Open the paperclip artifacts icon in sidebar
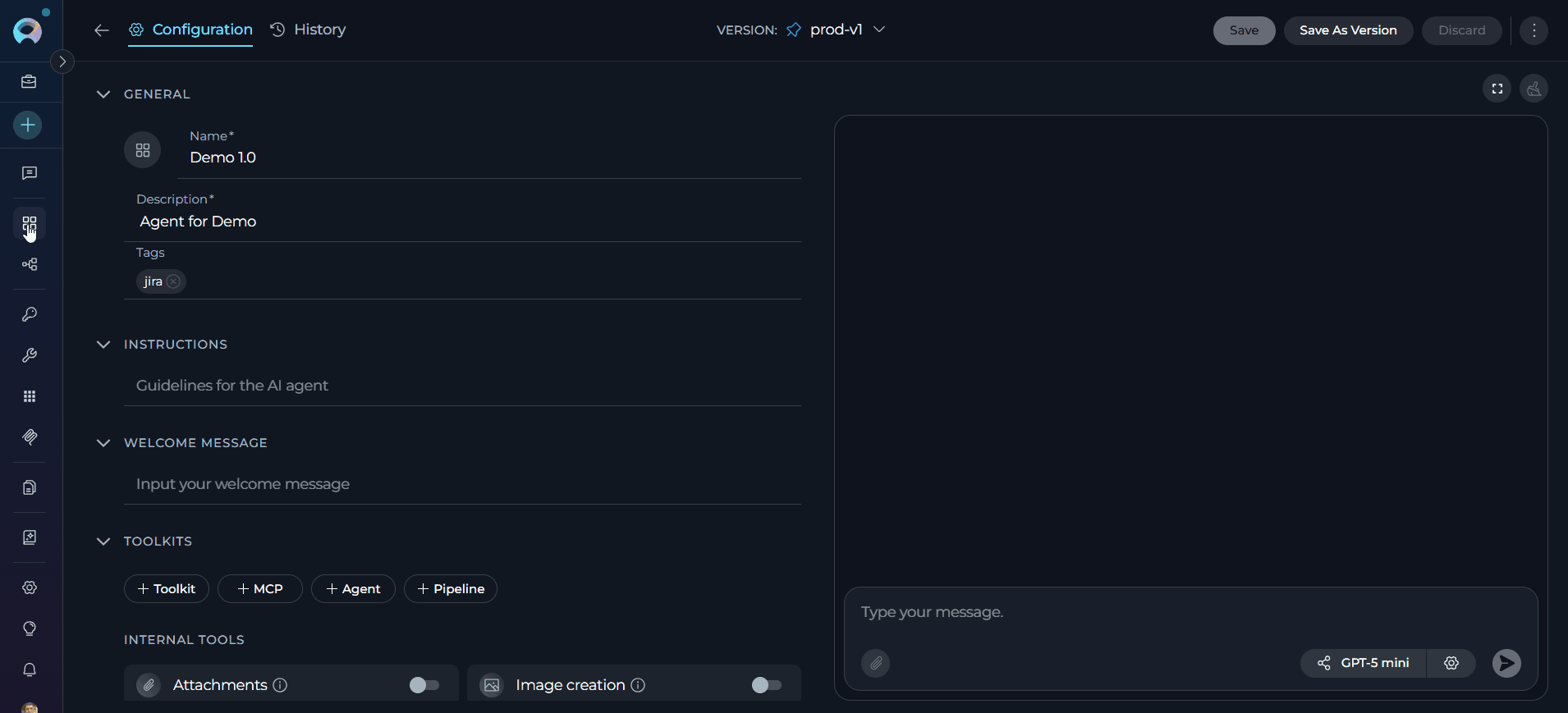Screen dimensions: 1568x713 tap(30, 437)
